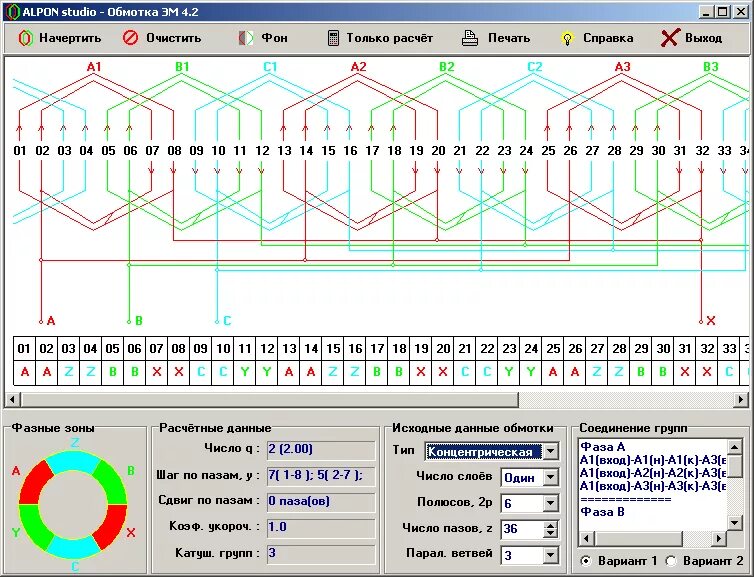Open the Число слоёв dropdown
This screenshot has height=577, width=754.
pyautogui.click(x=551, y=477)
